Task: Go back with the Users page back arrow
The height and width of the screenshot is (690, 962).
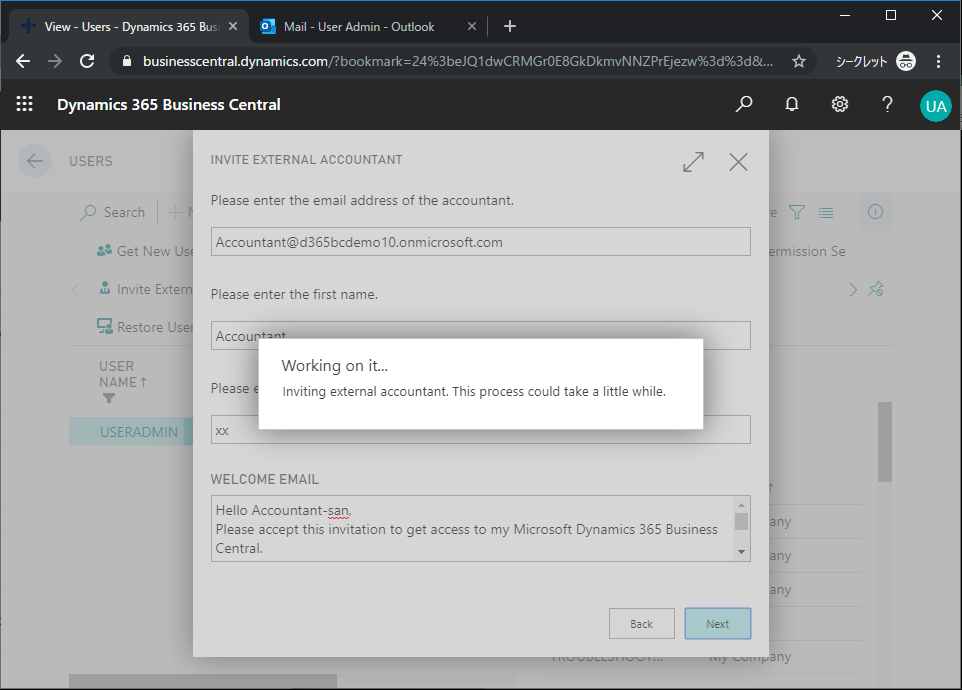Action: 35,161
